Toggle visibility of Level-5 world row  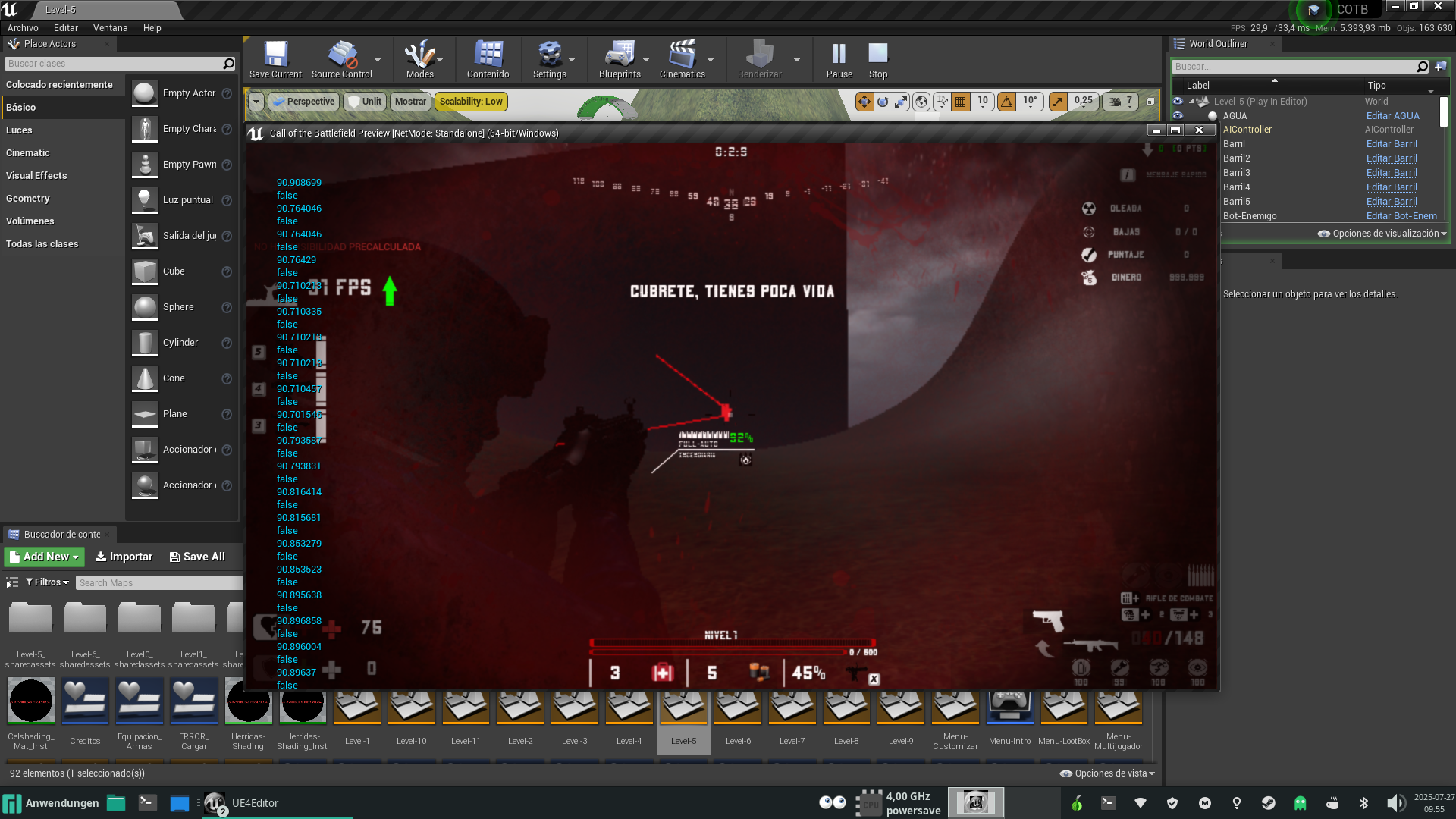(x=1178, y=102)
